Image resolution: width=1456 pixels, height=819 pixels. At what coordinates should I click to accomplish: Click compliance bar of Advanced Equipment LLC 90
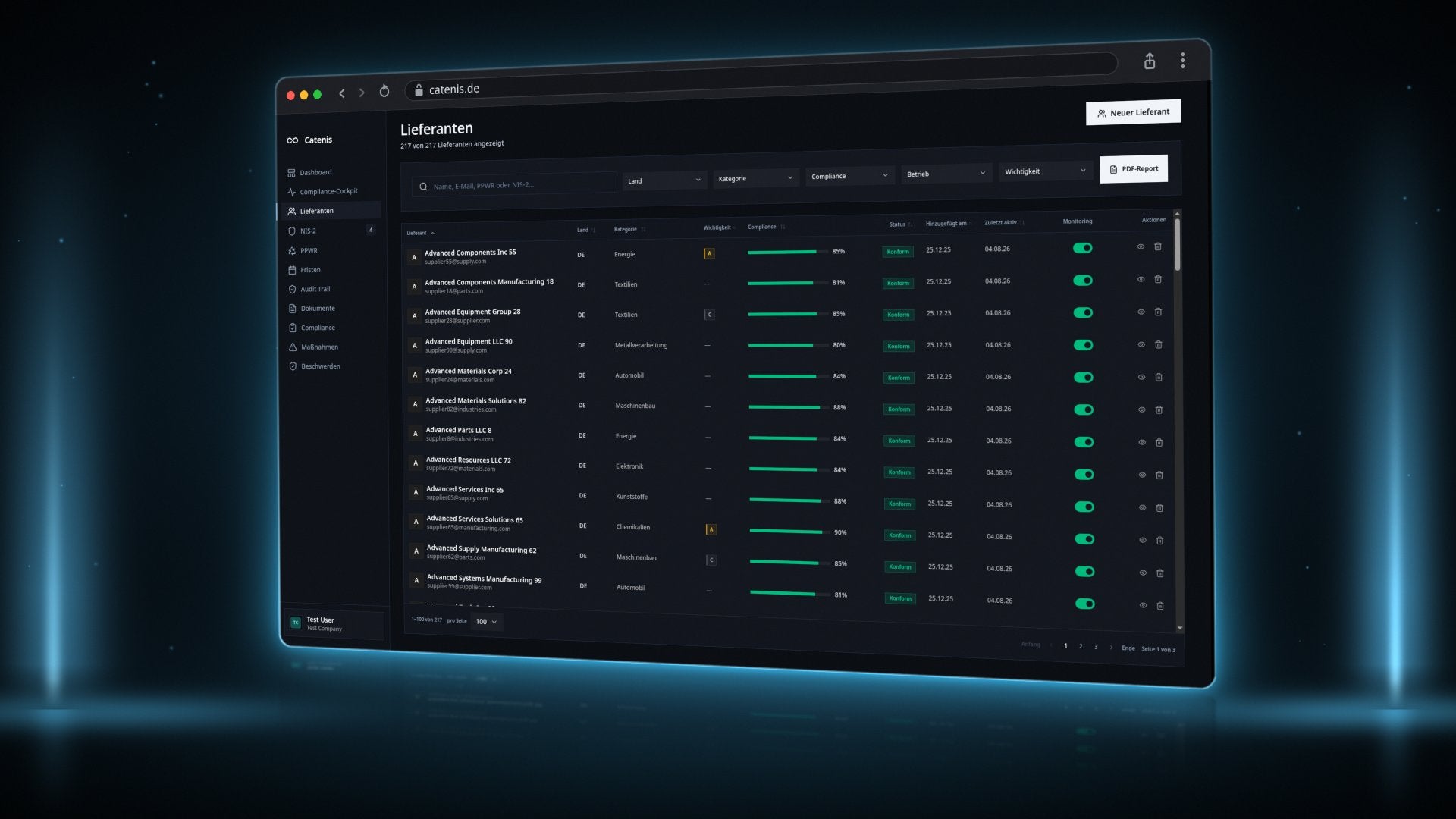[787, 345]
